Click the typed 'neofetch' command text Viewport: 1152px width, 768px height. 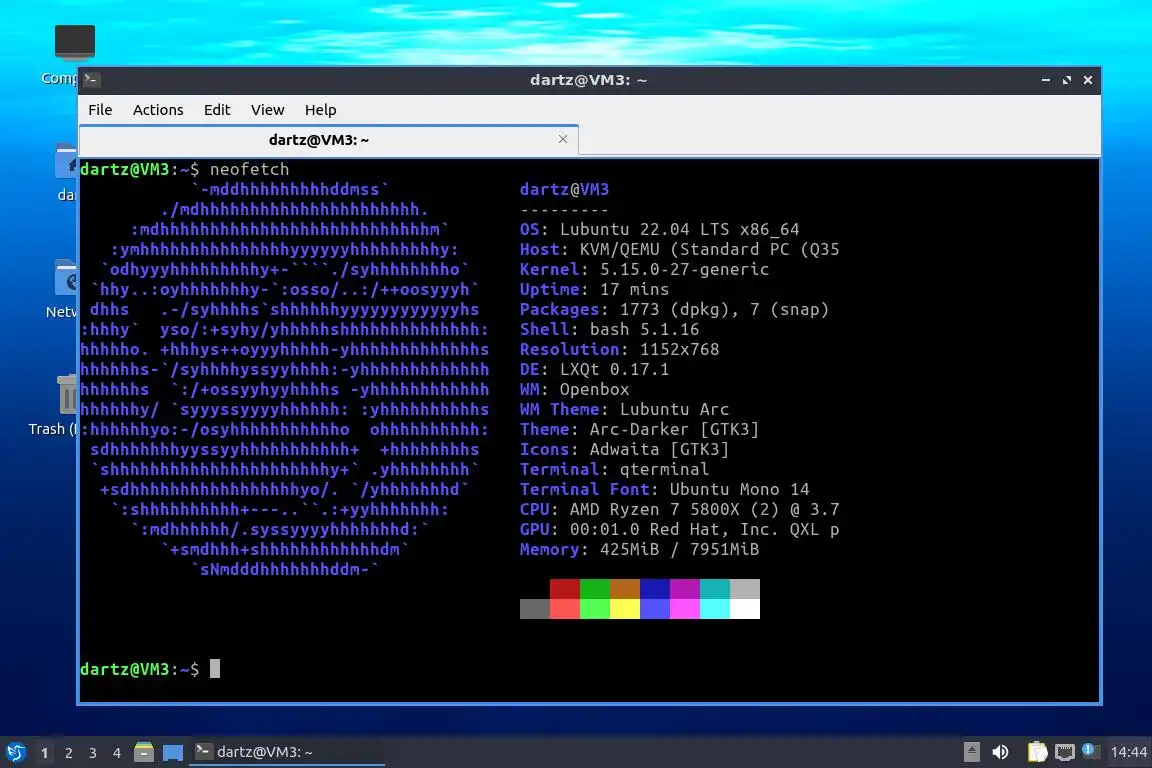point(250,169)
